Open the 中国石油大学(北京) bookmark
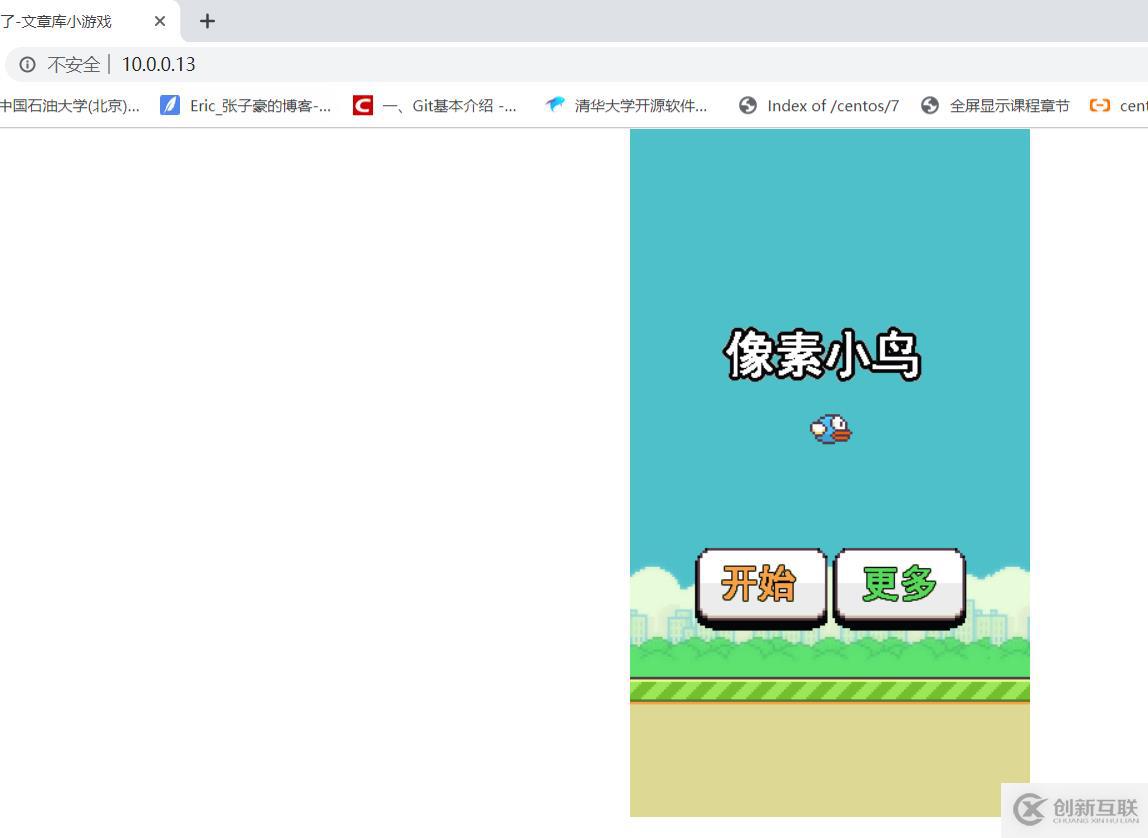This screenshot has width=1148, height=838. [x=70, y=105]
